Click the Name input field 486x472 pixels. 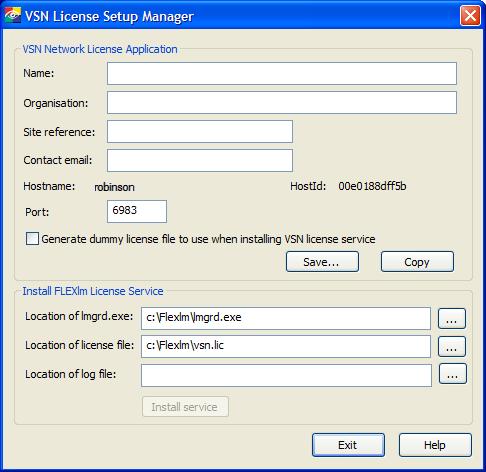point(282,73)
